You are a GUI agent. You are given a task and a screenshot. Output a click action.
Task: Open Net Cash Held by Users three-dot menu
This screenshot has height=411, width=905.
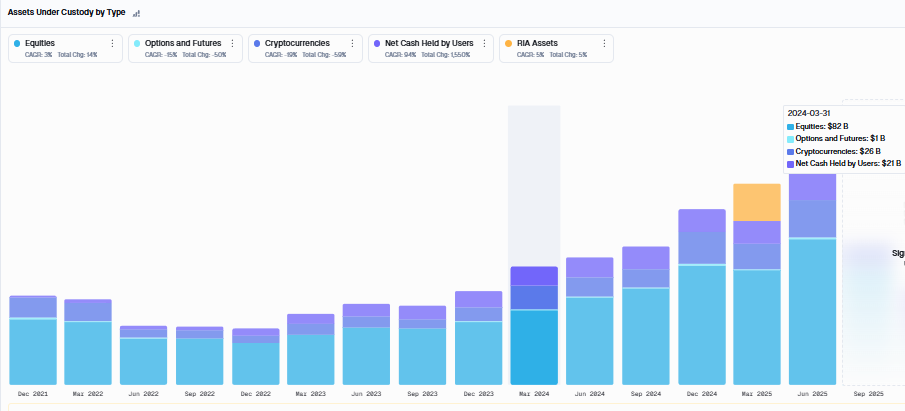(484, 43)
